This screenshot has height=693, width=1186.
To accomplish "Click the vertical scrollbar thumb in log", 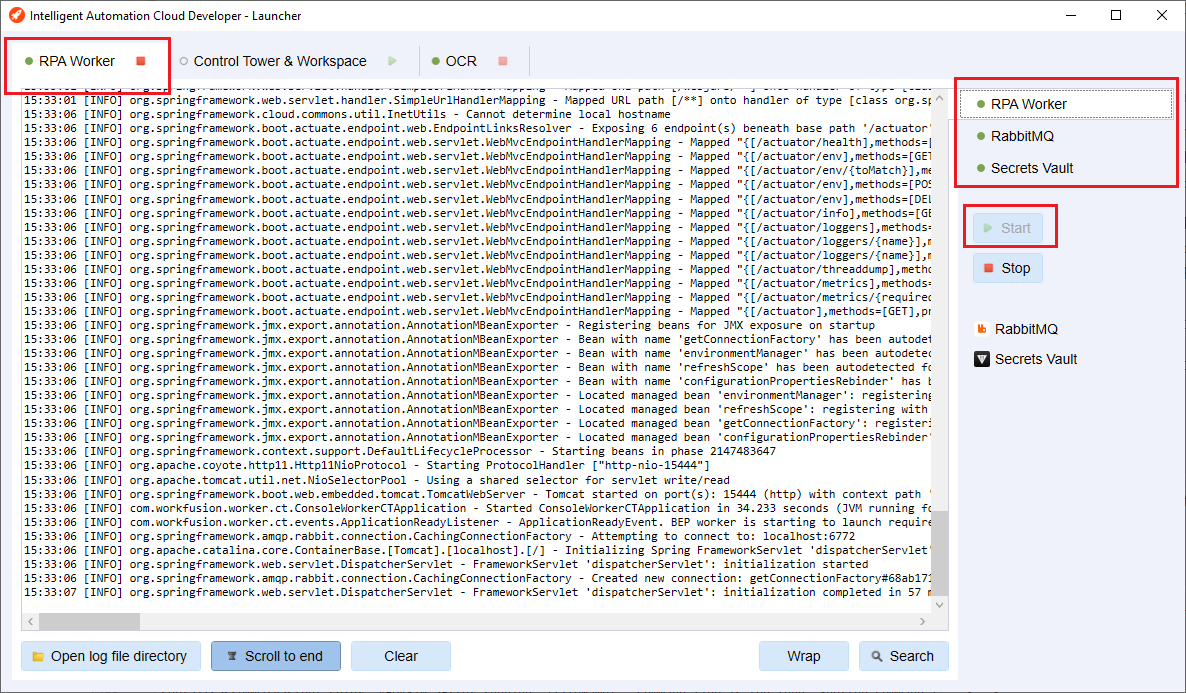I will point(939,554).
